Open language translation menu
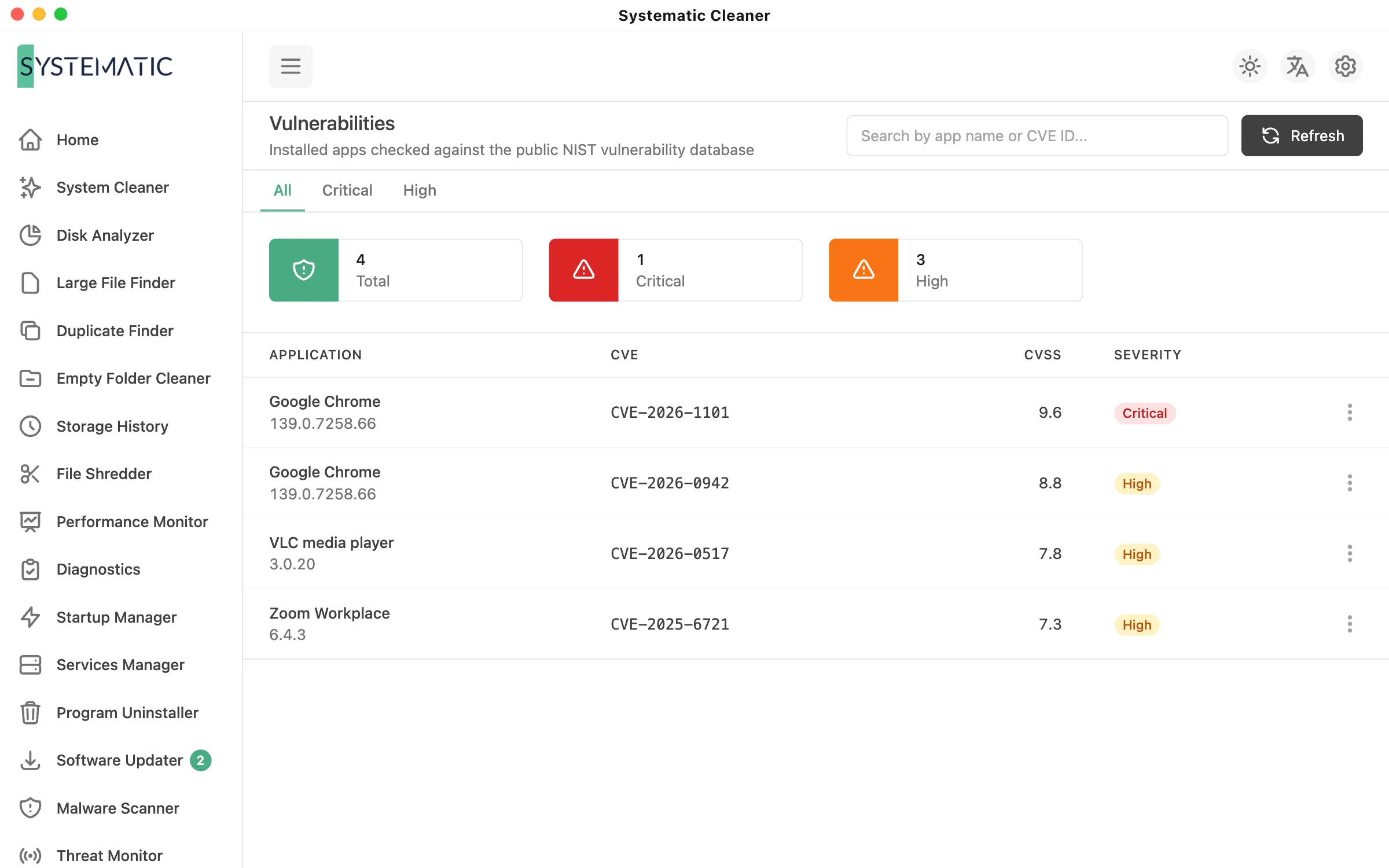This screenshot has height=868, width=1389. [x=1298, y=67]
